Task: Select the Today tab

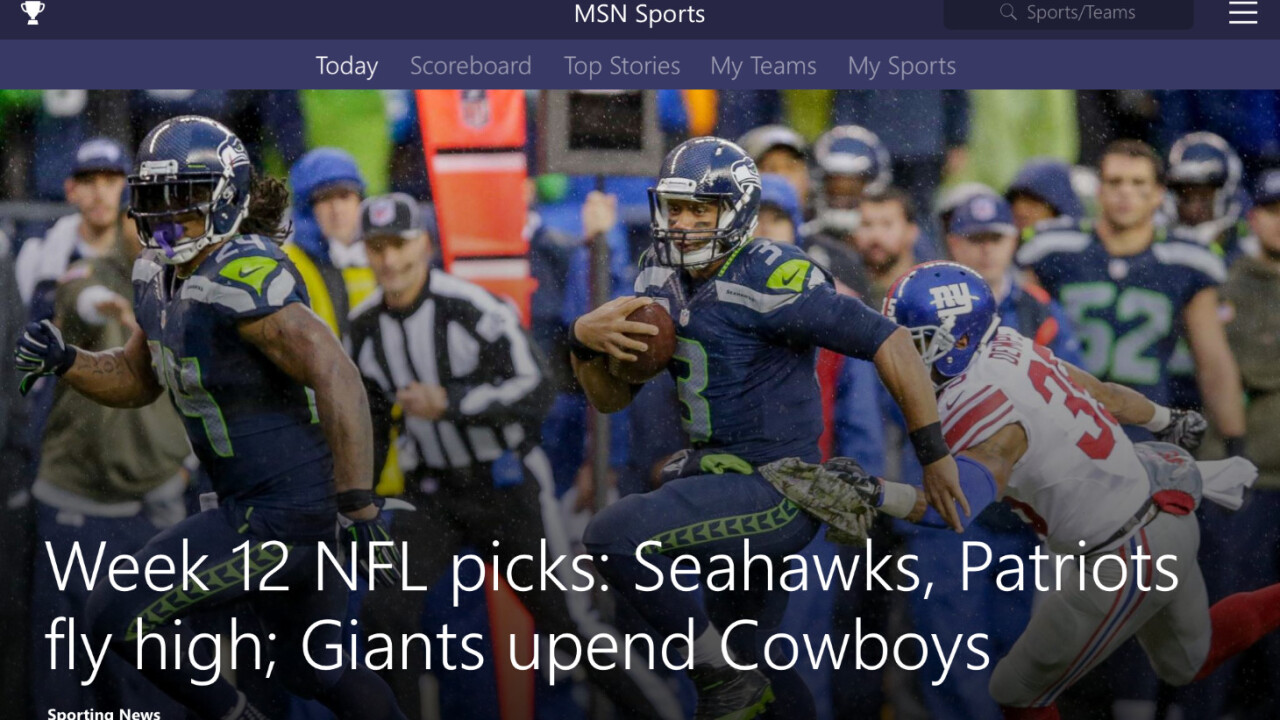Action: coord(347,66)
